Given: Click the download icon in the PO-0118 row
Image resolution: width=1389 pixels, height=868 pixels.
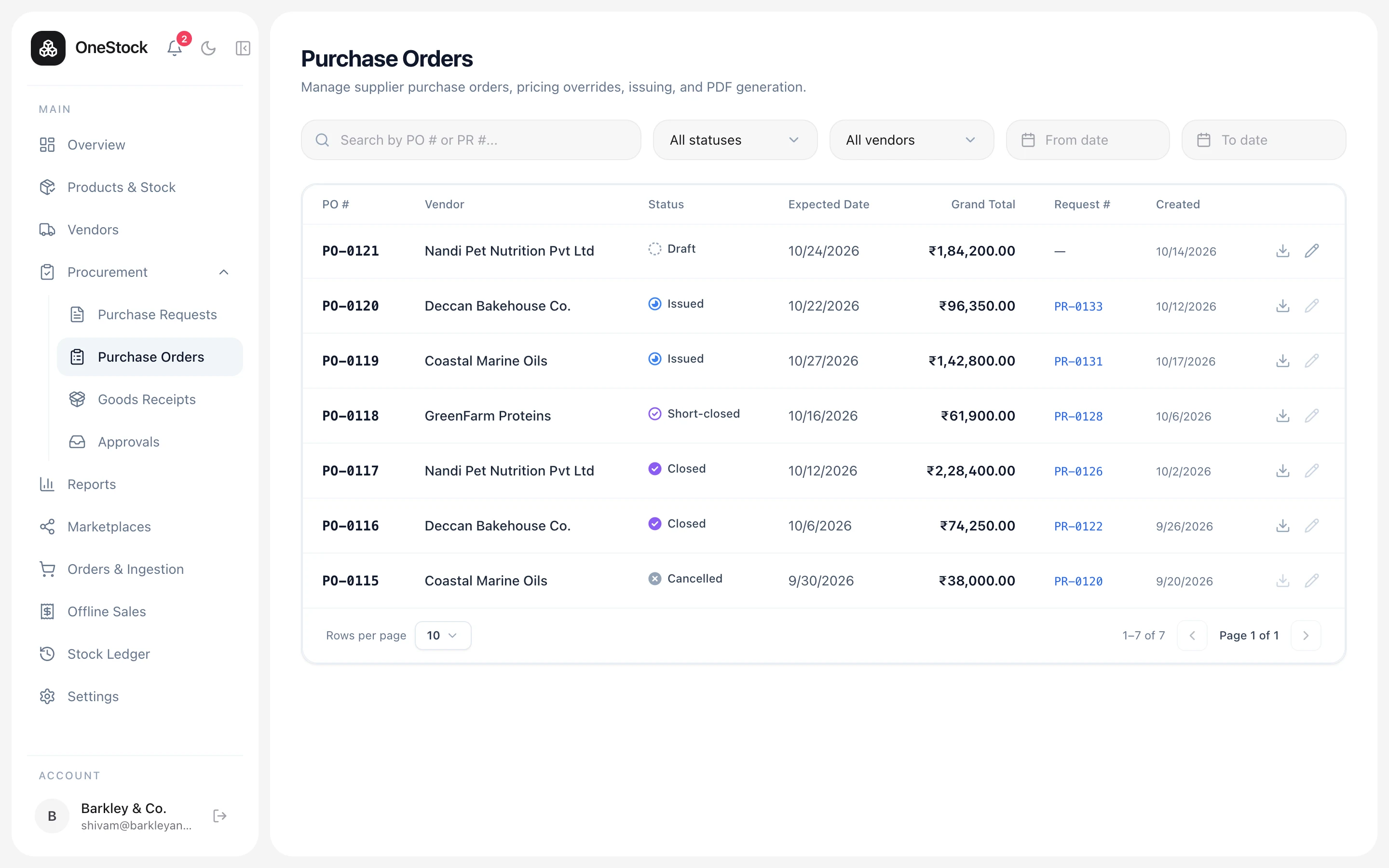Looking at the screenshot, I should click(x=1283, y=416).
